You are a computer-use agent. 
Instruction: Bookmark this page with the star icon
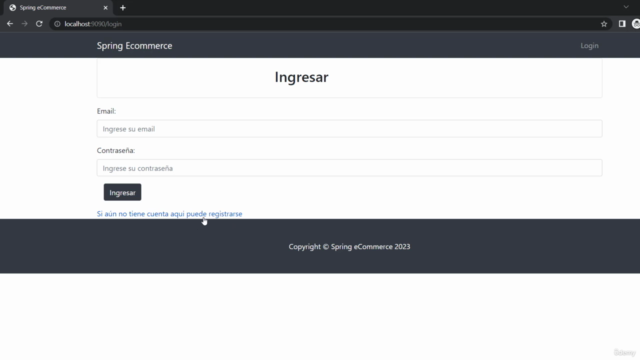(604, 24)
